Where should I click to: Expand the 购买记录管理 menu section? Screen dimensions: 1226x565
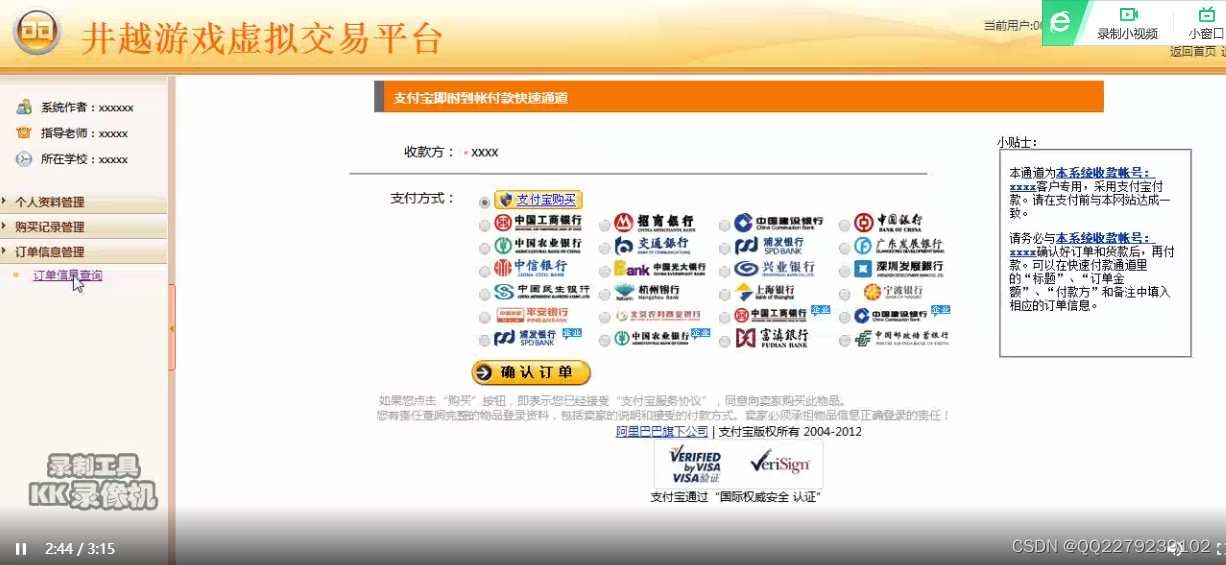[x=84, y=227]
